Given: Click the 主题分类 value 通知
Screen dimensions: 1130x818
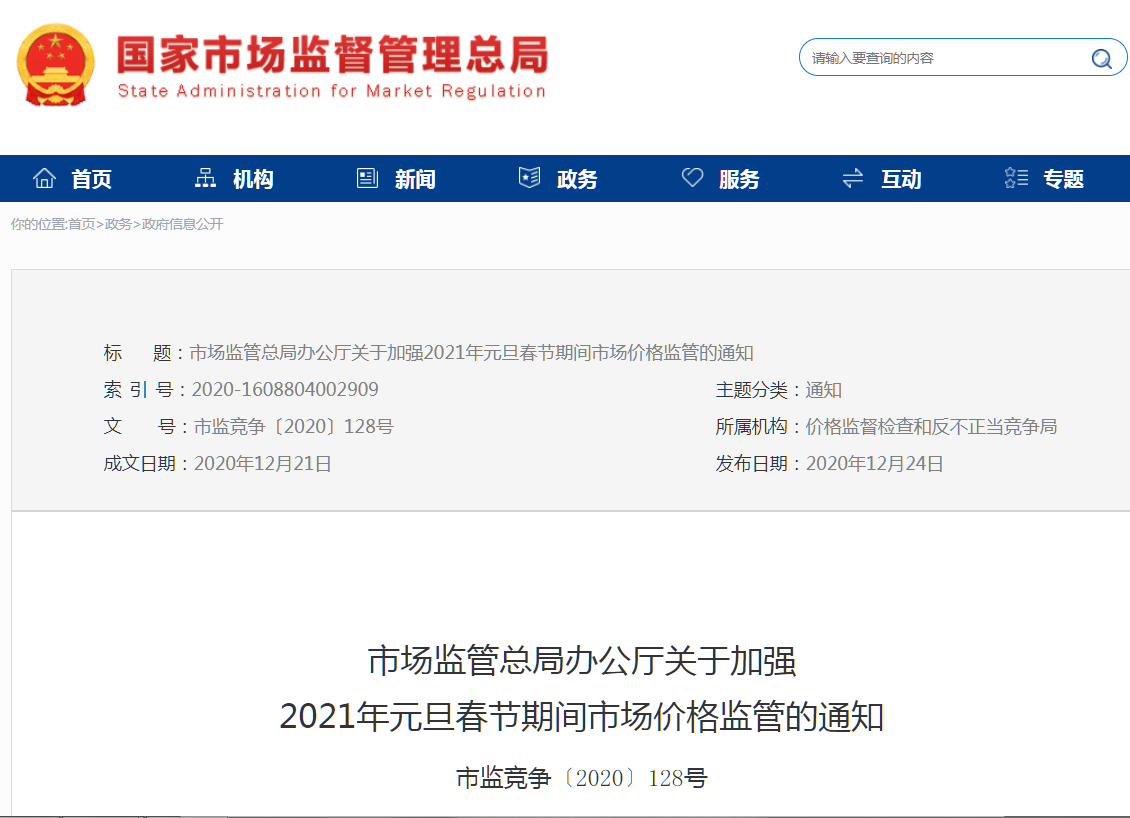Looking at the screenshot, I should 824,390.
